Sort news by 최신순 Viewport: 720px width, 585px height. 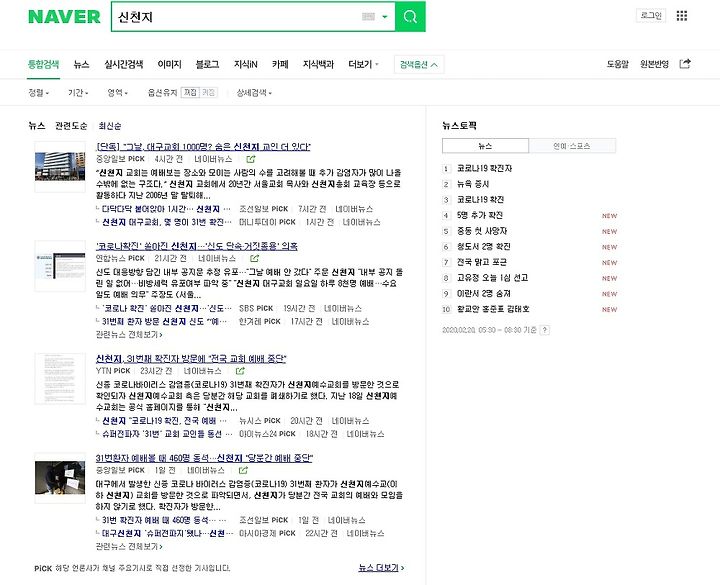[110, 126]
